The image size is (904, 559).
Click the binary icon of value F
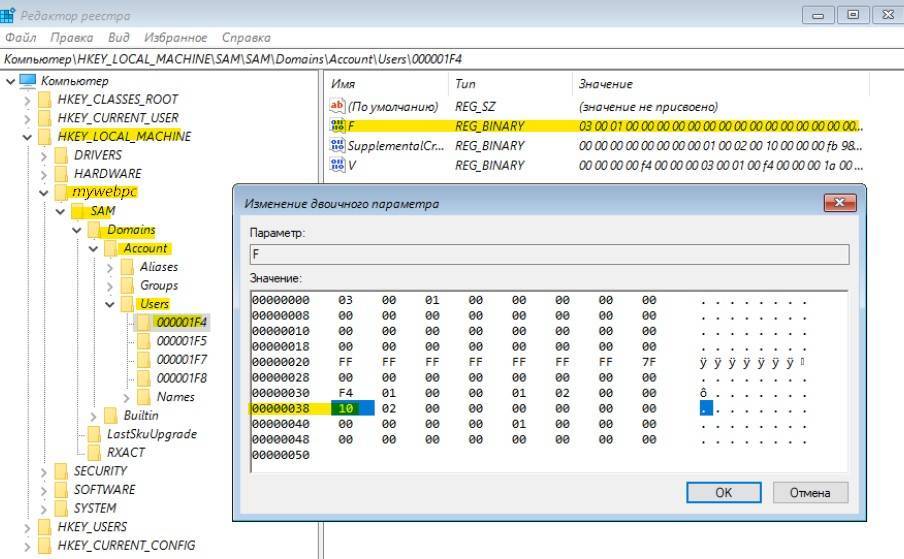[337, 126]
